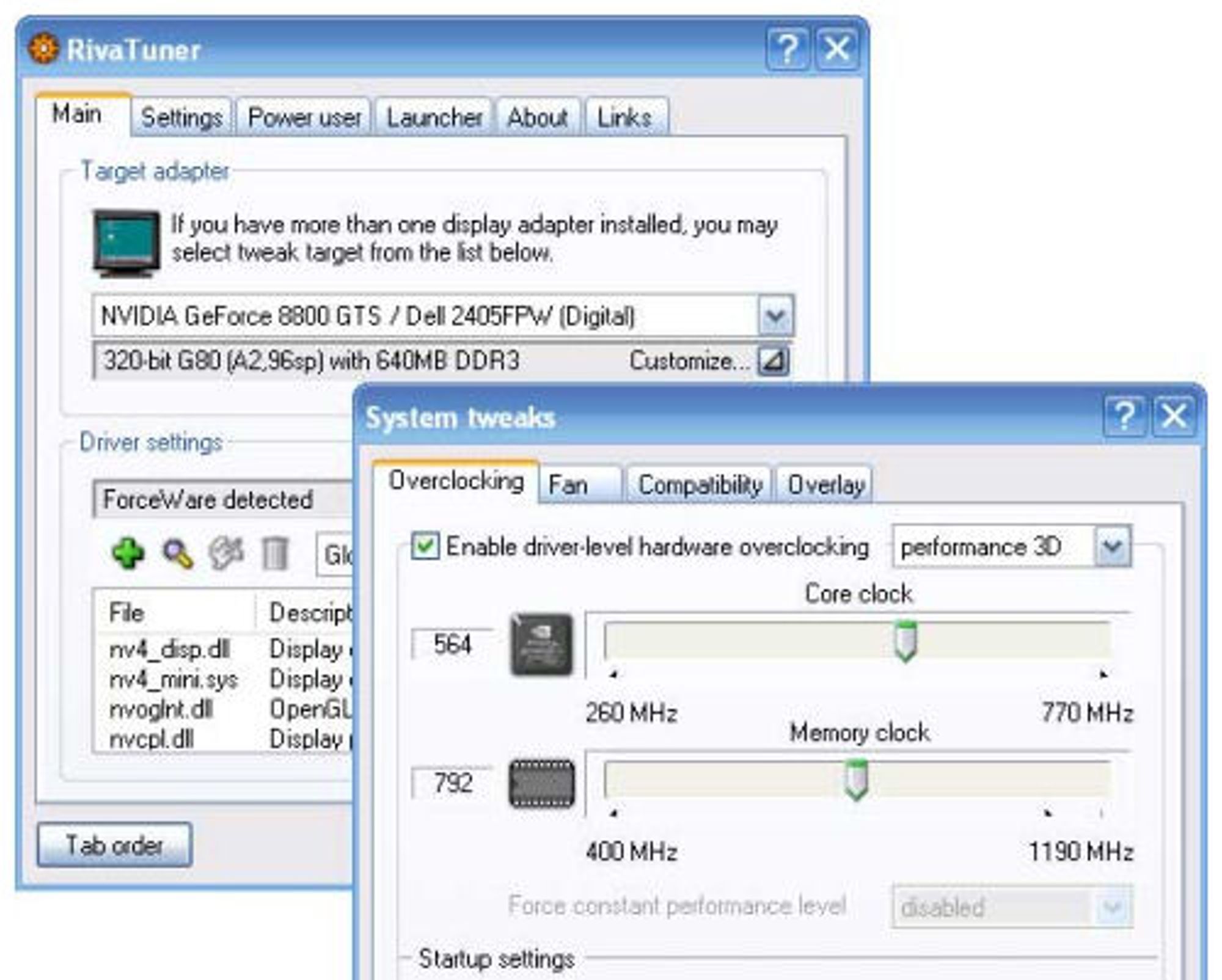1222x980 pixels.
Task: Click the core clock value field 564
Action: (453, 644)
